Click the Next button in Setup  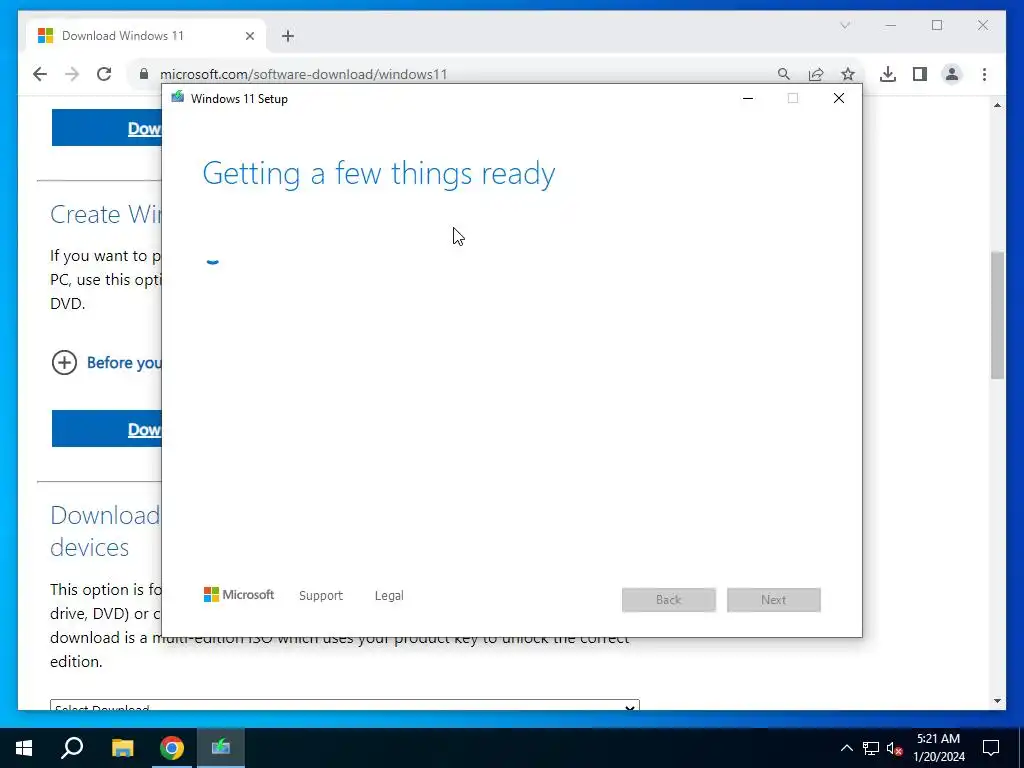point(774,600)
